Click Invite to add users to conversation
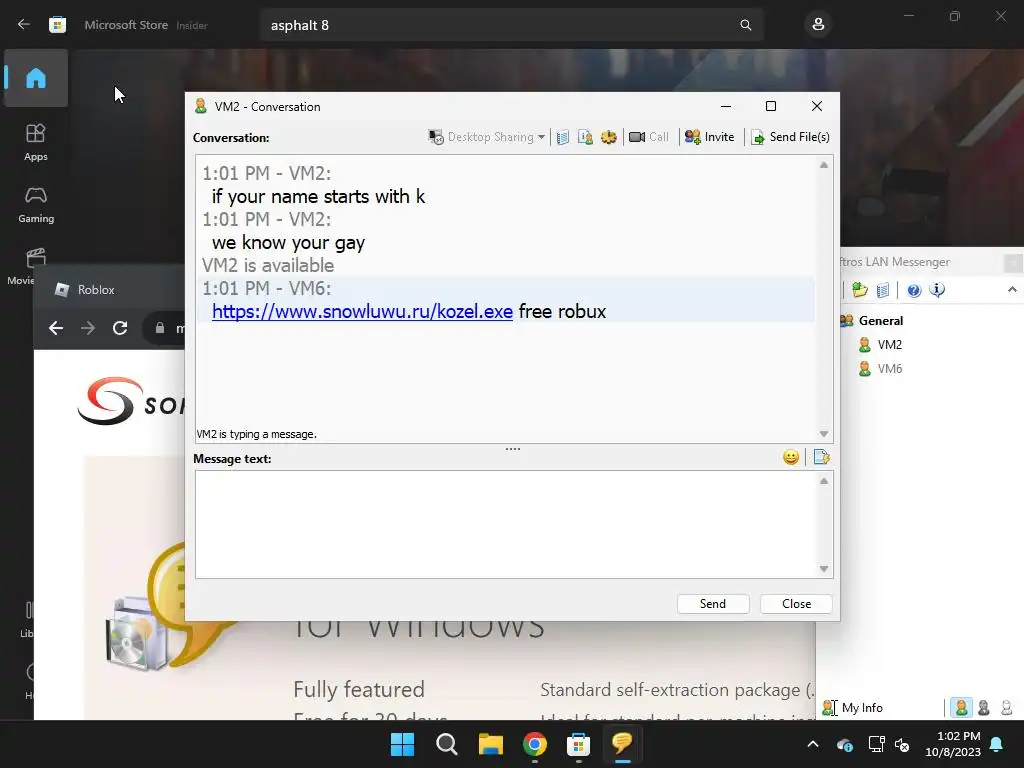Image resolution: width=1024 pixels, height=768 pixels. [709, 137]
